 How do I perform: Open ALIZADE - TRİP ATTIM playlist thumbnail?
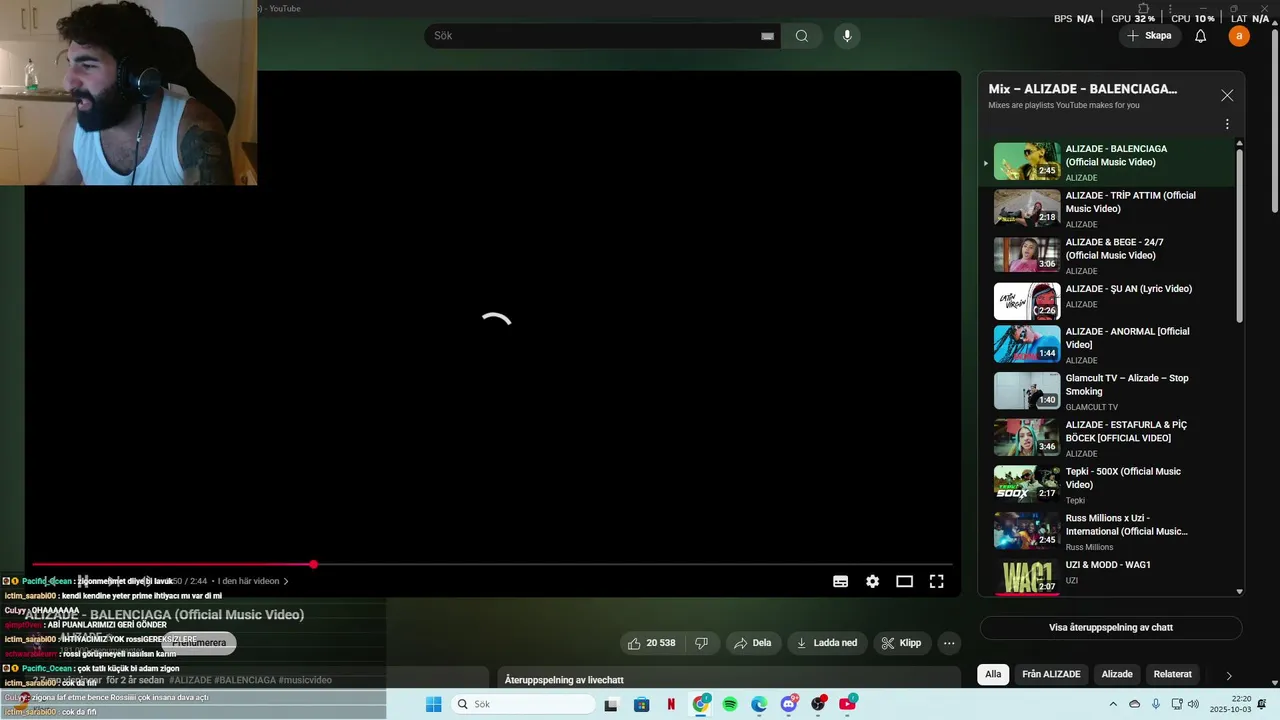pyautogui.click(x=1027, y=208)
